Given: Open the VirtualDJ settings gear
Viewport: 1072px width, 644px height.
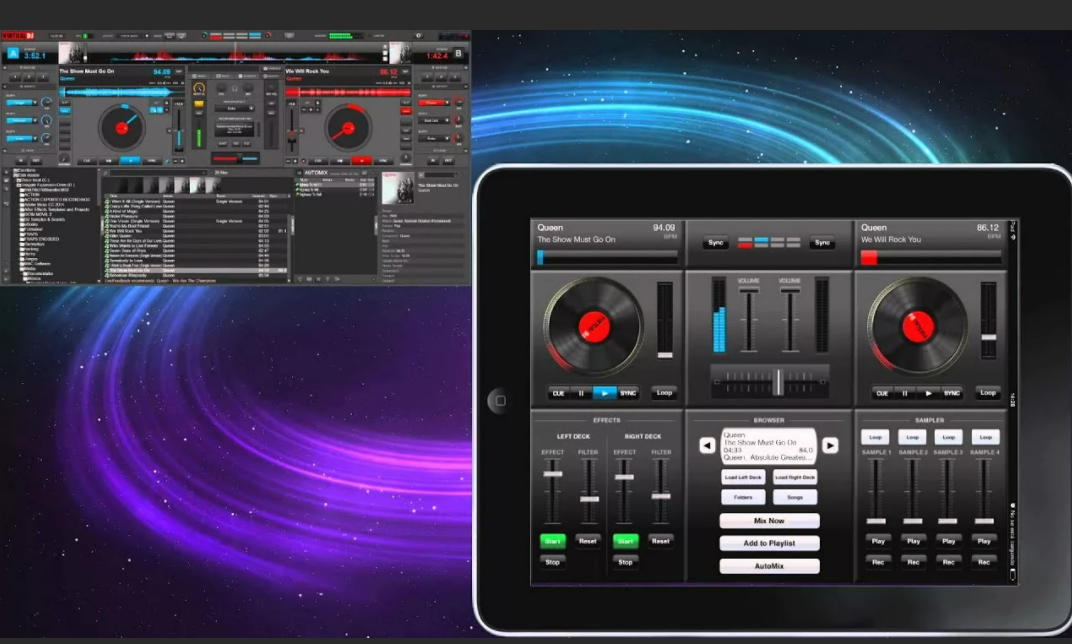Looking at the screenshot, I should click(418, 36).
